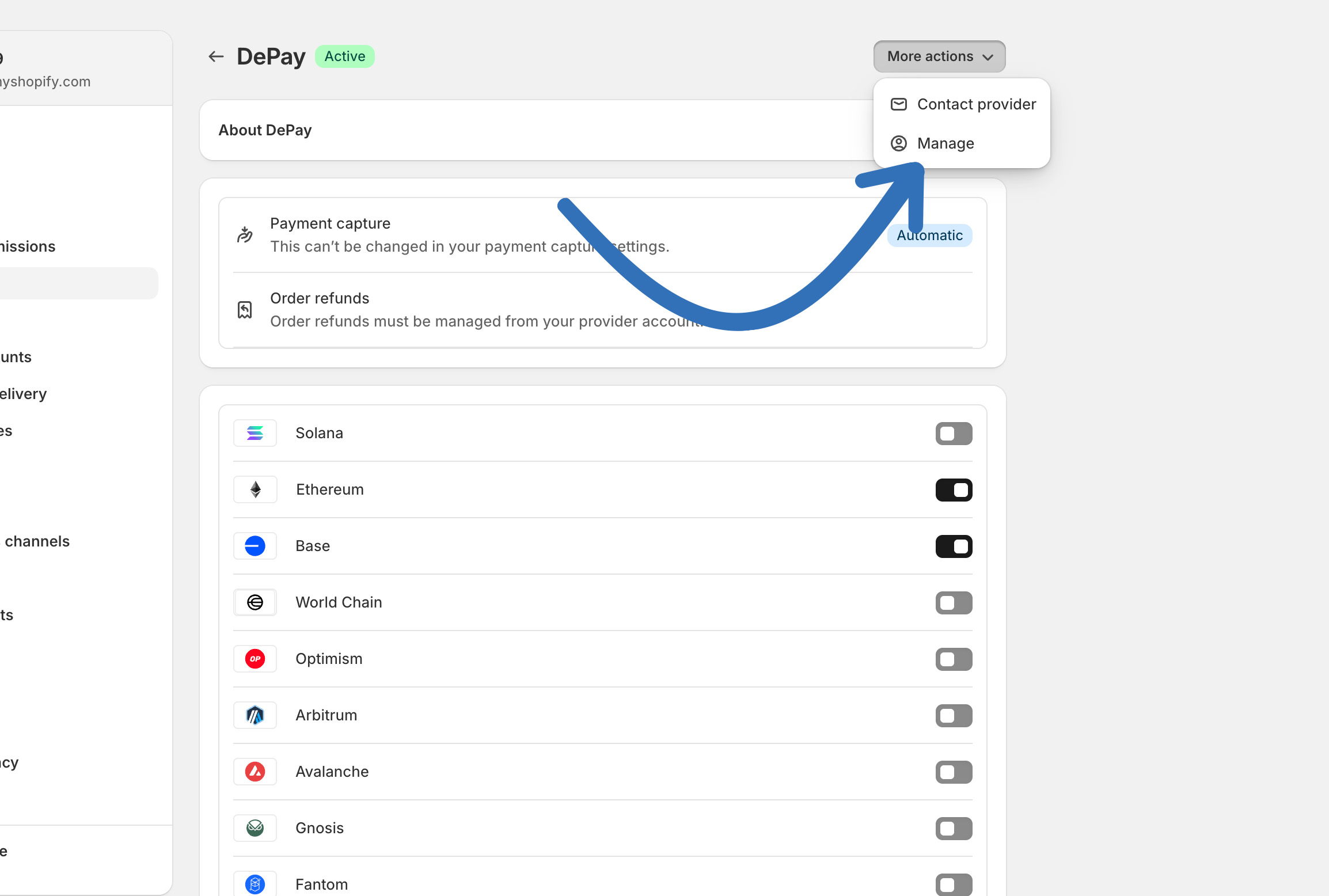Viewport: 1329px width, 896px height.
Task: Turn off the Base toggle
Action: click(954, 546)
